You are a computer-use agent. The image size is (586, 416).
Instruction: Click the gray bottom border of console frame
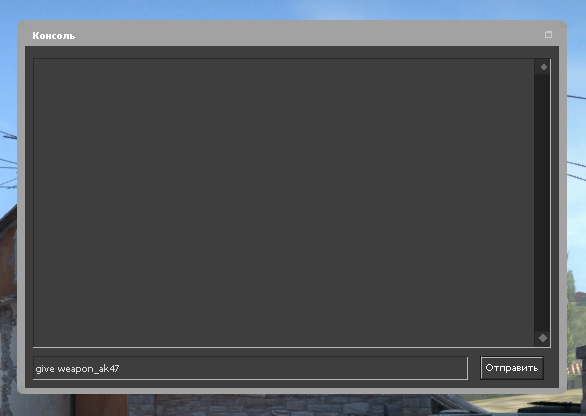click(x=292, y=391)
